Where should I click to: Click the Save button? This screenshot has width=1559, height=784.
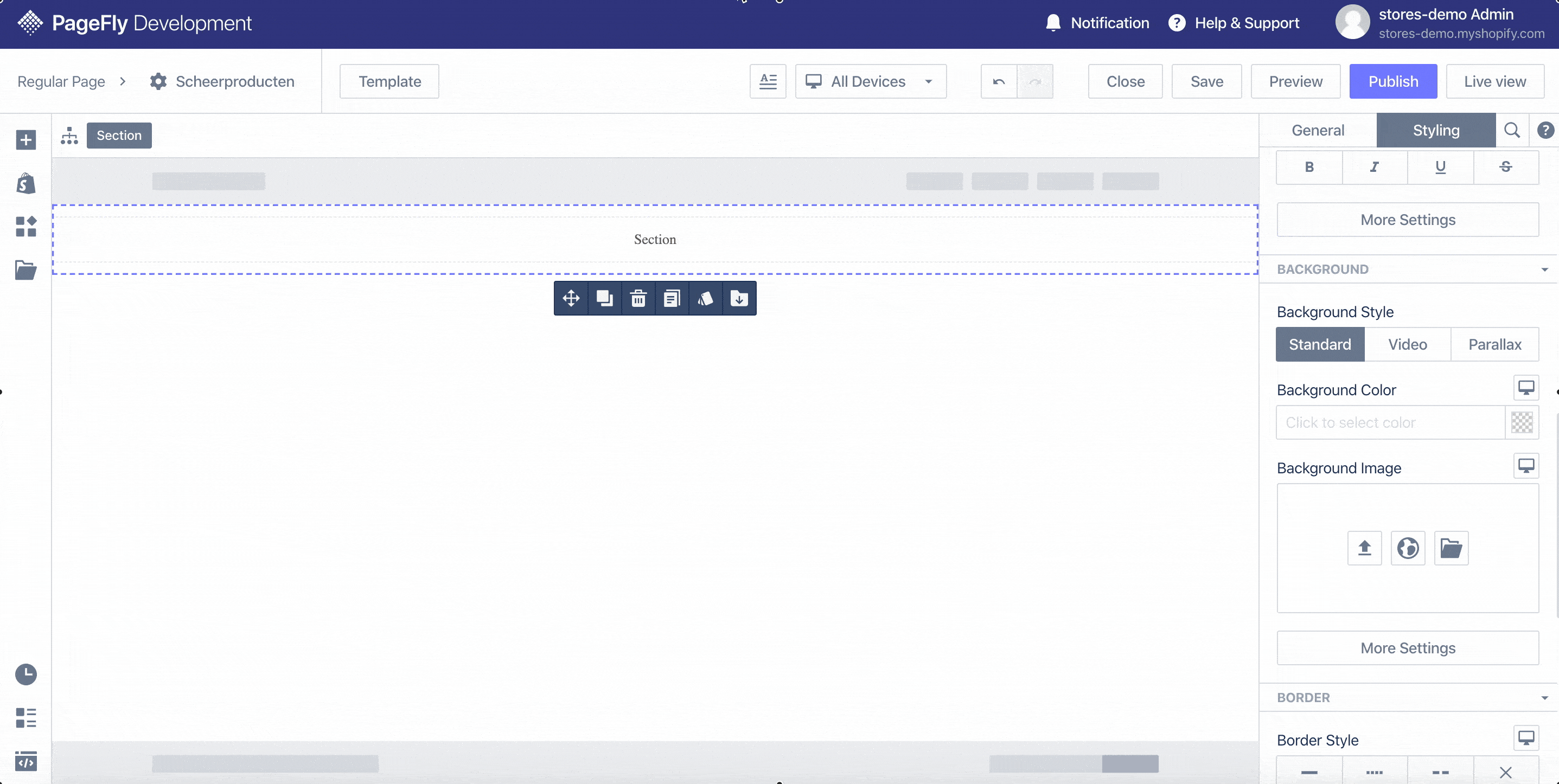click(1206, 81)
